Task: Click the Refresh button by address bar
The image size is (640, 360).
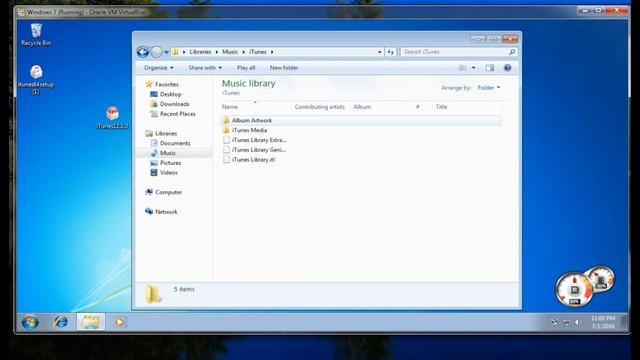Action: pyautogui.click(x=391, y=52)
